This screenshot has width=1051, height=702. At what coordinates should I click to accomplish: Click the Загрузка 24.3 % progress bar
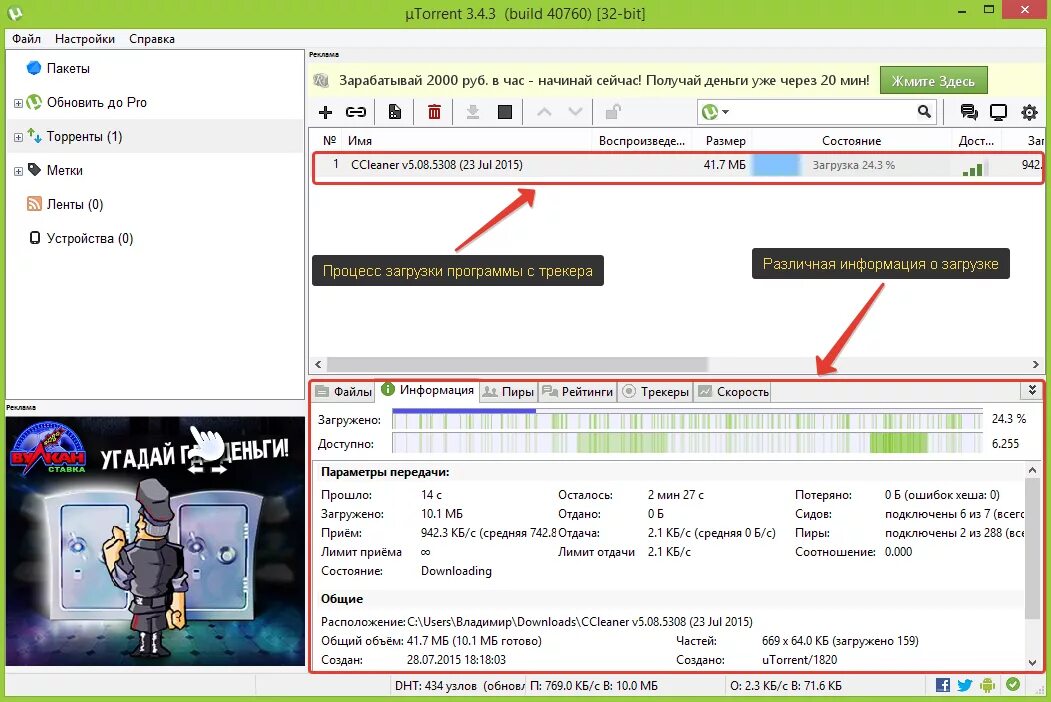click(851, 165)
